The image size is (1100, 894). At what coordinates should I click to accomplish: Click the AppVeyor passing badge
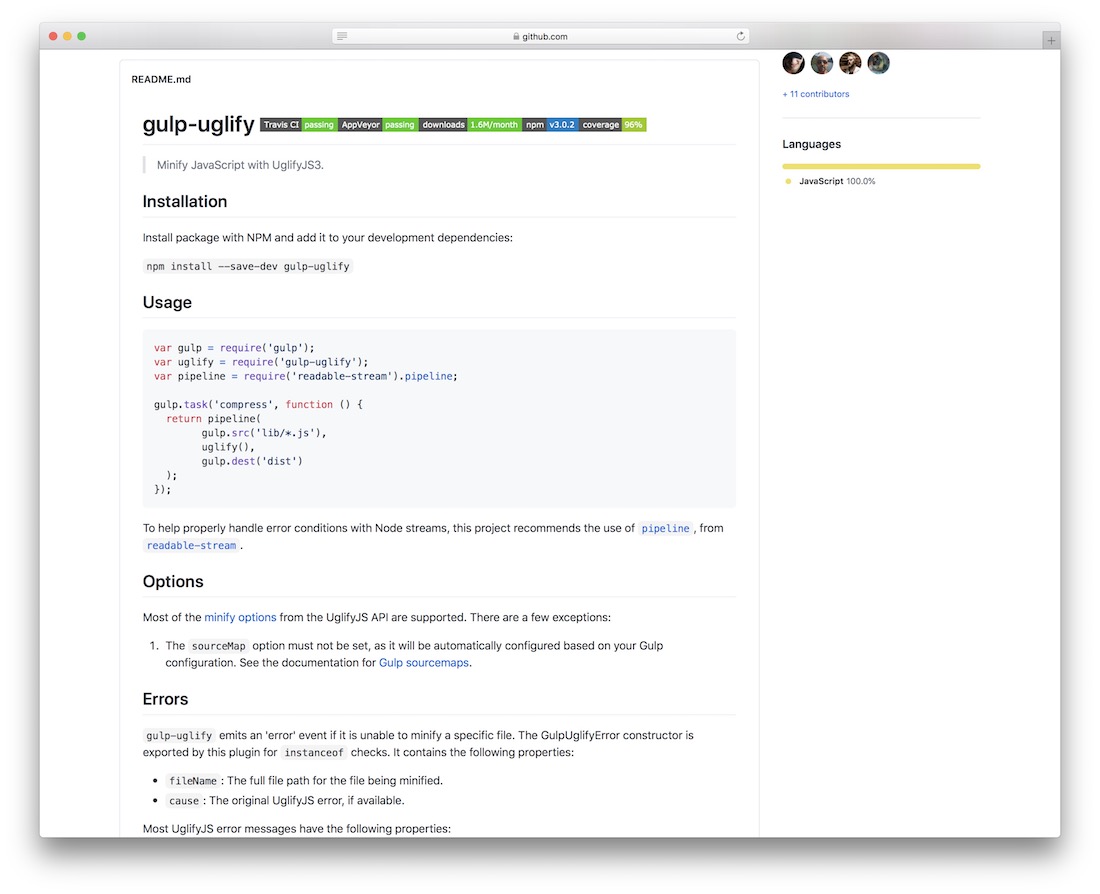point(377,125)
